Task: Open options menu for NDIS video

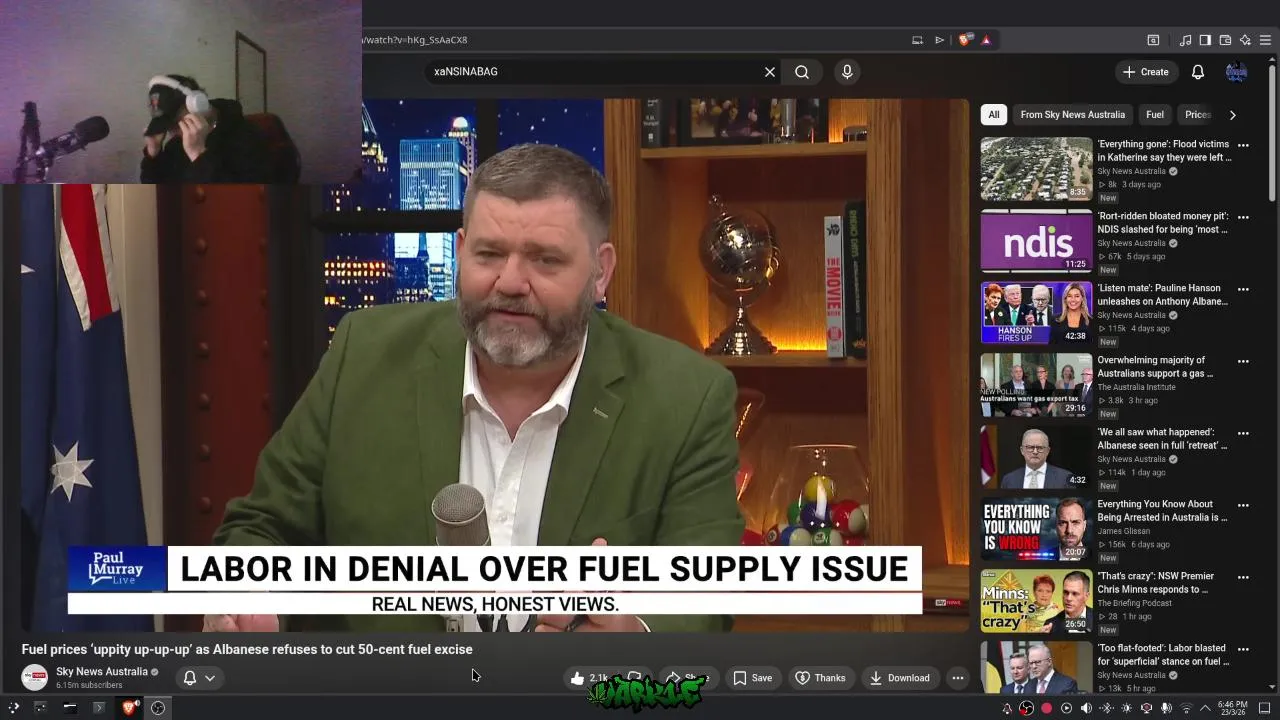Action: (x=1243, y=217)
